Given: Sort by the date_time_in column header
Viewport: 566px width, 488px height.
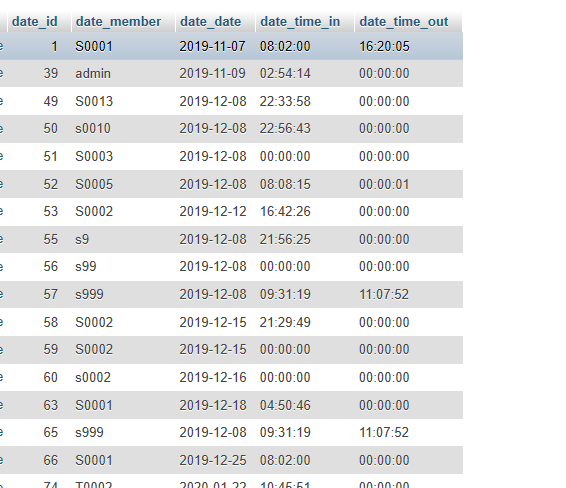Looking at the screenshot, I should click(x=300, y=22).
